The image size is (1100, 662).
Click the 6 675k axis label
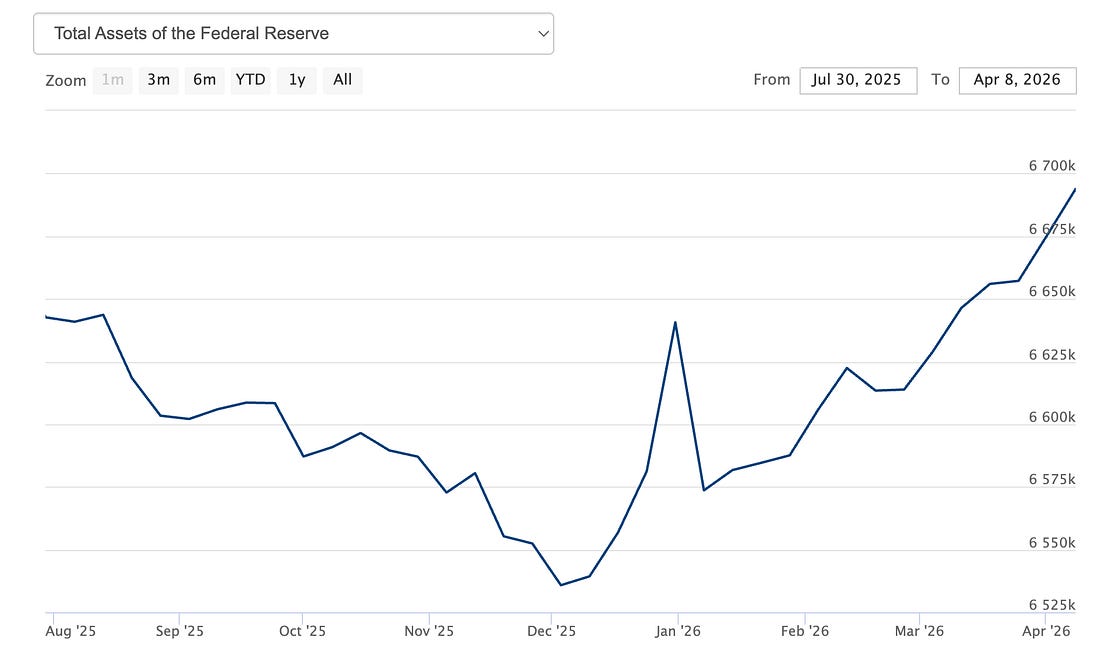point(1052,229)
